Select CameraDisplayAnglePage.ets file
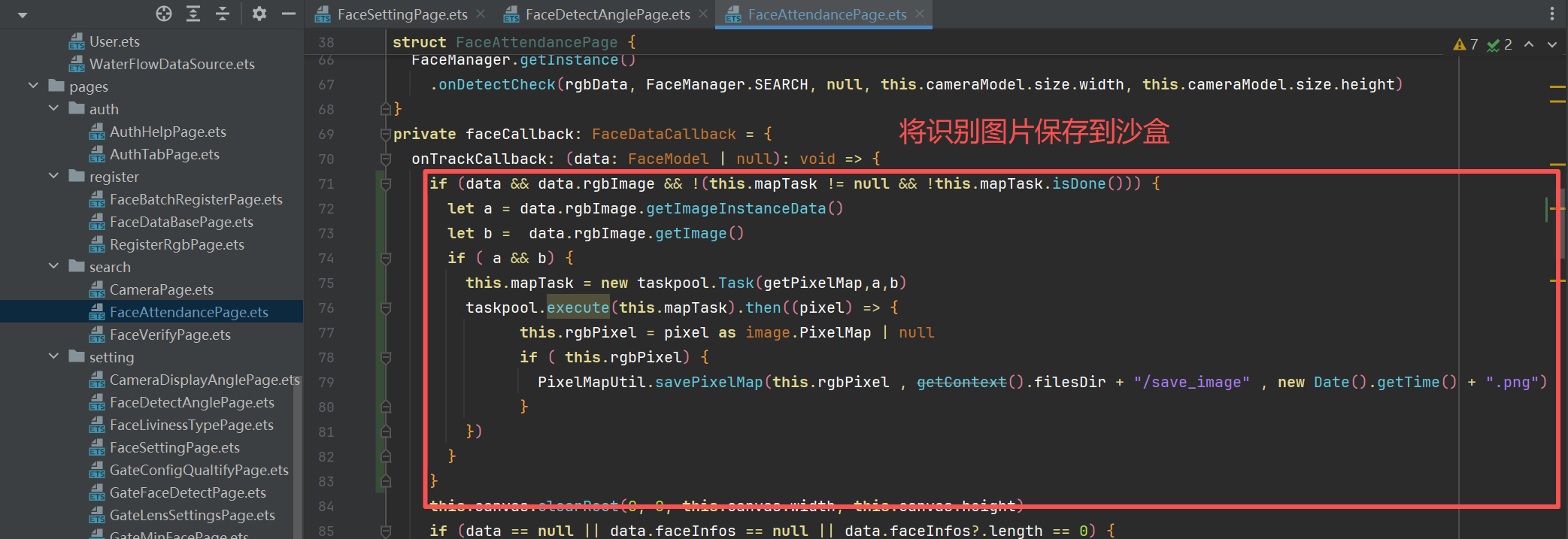This screenshot has height=539, width=1568. point(205,380)
